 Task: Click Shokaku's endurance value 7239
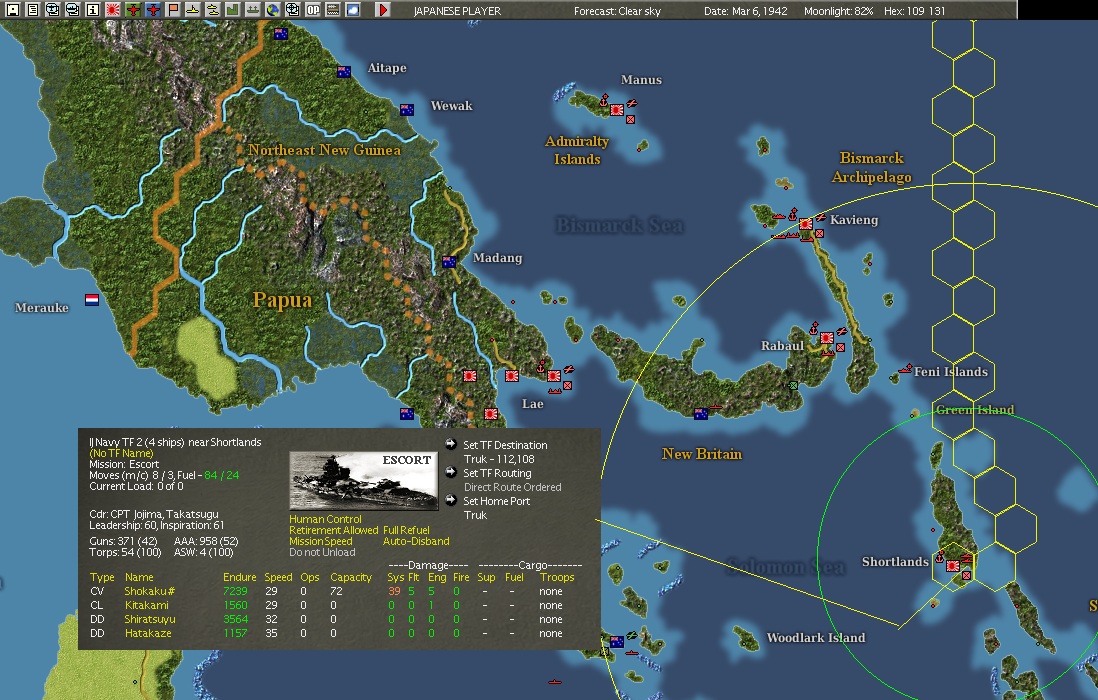click(x=235, y=591)
